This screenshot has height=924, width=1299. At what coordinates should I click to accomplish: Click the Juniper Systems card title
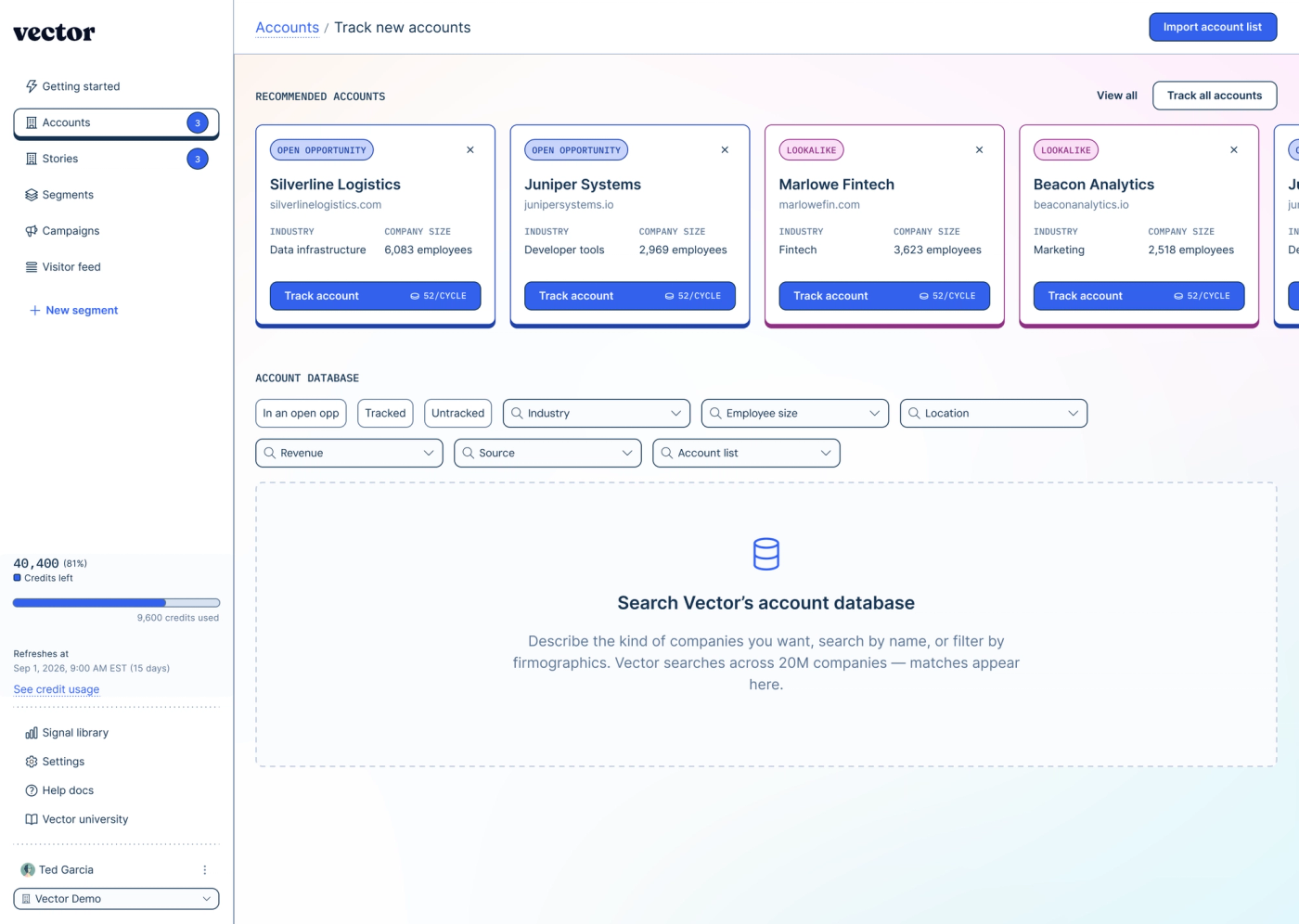[583, 185]
